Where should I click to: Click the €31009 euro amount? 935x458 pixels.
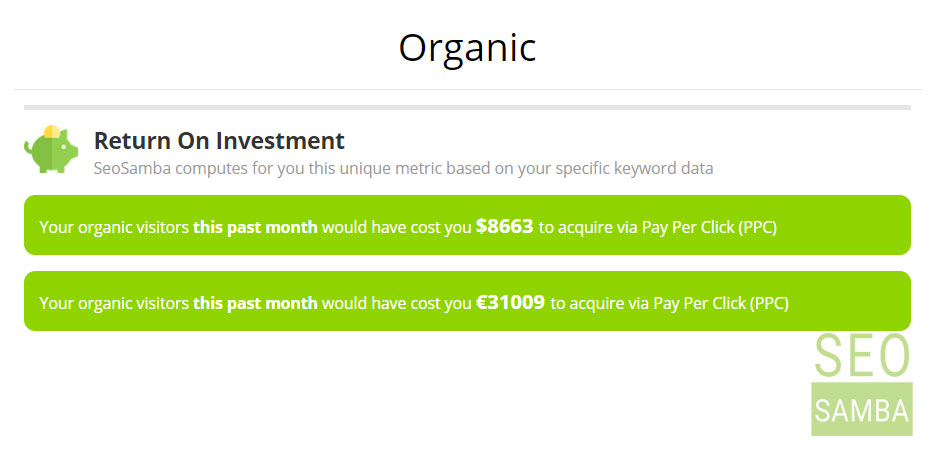[x=510, y=302]
